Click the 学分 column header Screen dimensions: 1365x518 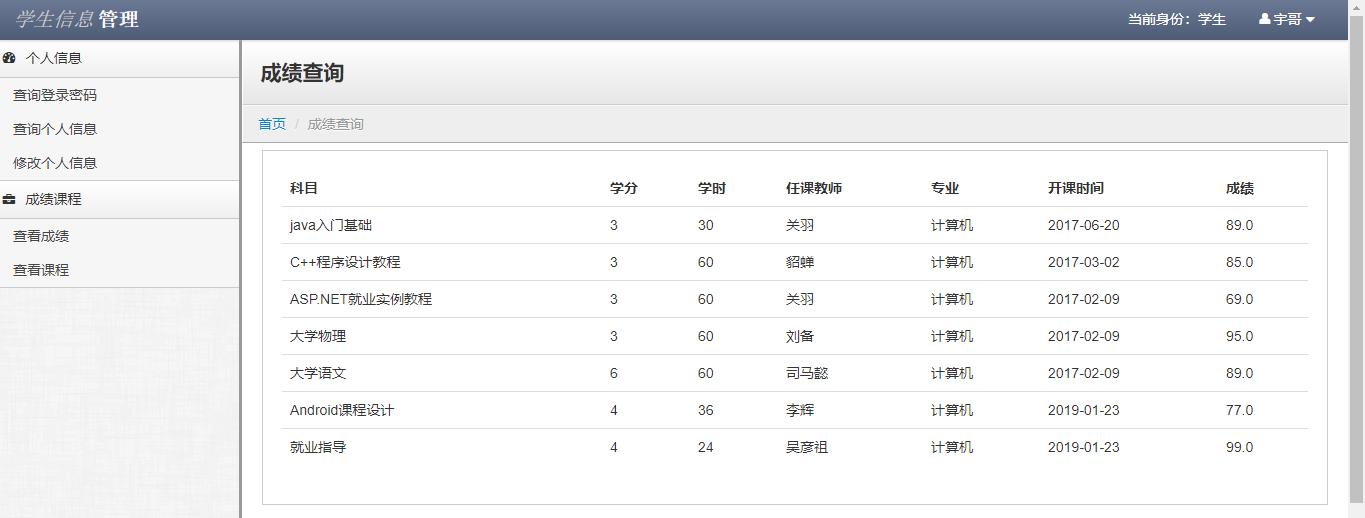[x=624, y=188]
